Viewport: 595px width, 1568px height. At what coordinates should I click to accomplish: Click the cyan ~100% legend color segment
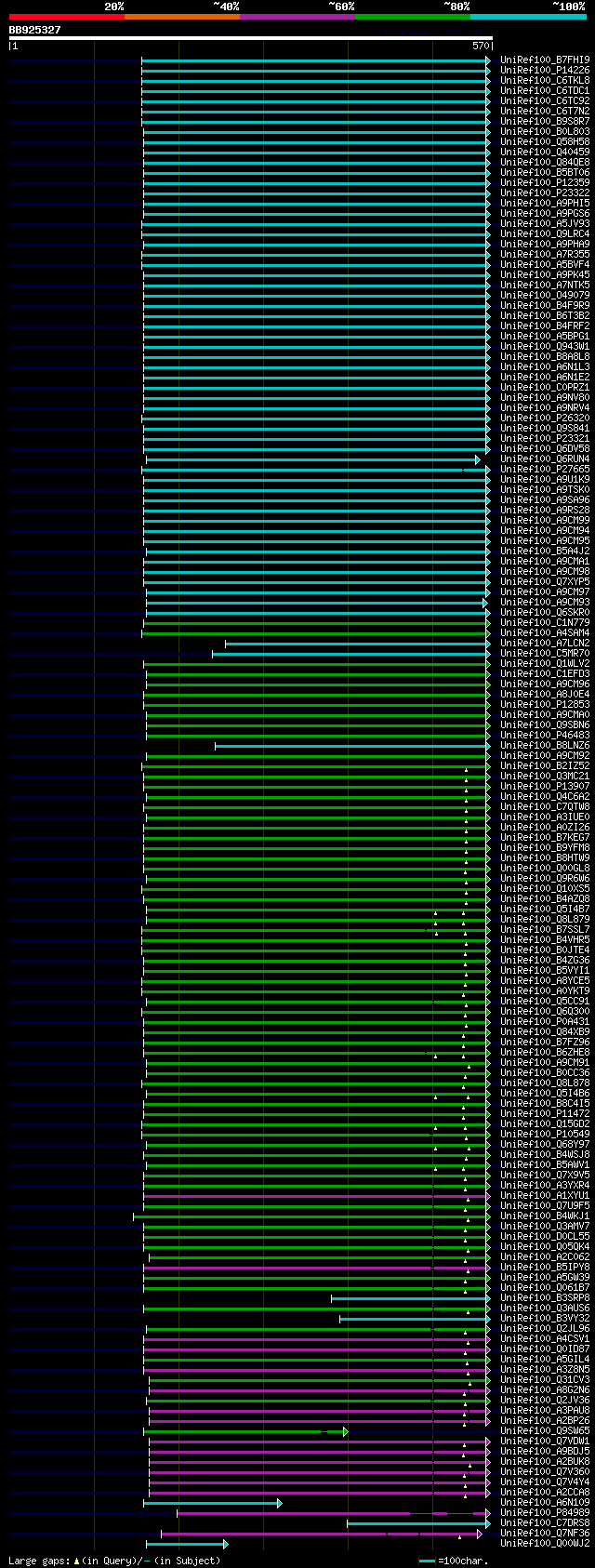coord(528,17)
